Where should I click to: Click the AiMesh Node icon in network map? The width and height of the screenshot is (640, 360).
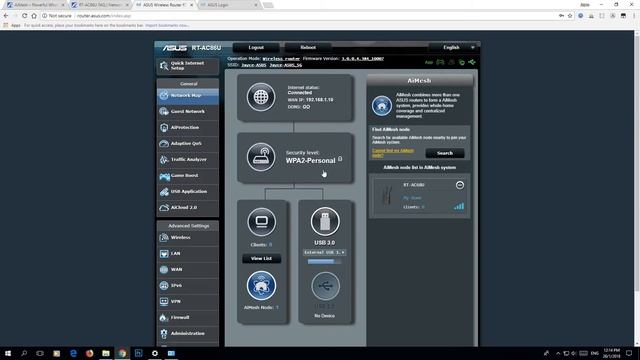pos(261,286)
